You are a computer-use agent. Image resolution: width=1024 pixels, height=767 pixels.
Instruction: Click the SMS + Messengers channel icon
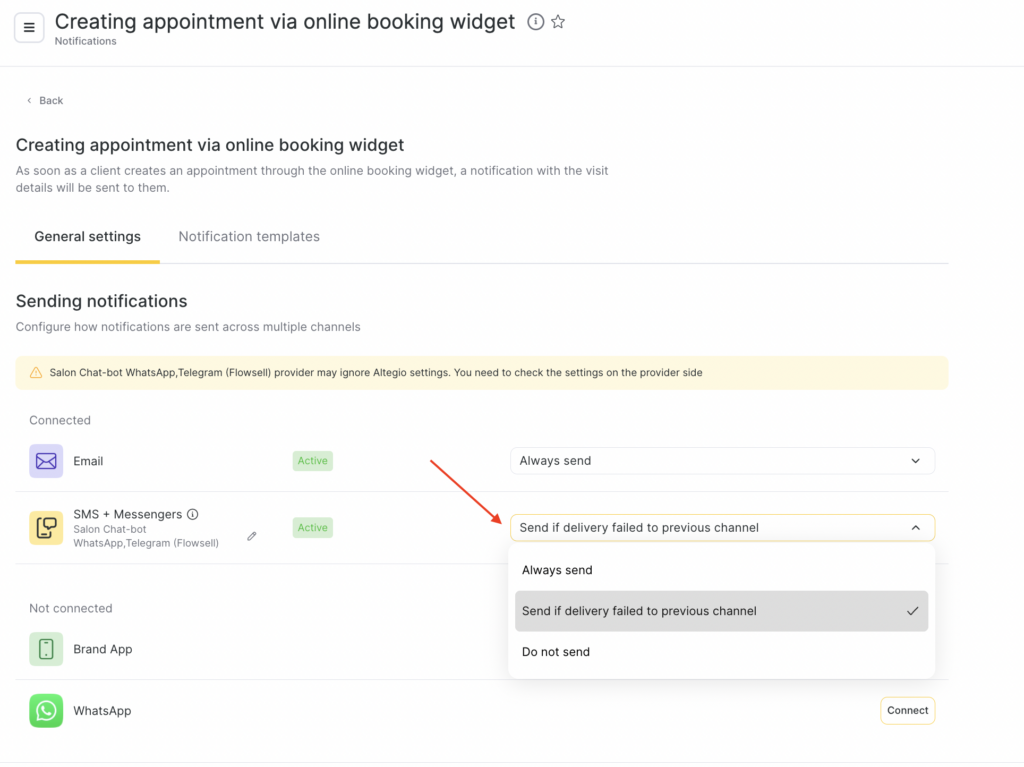pyautogui.click(x=46, y=528)
